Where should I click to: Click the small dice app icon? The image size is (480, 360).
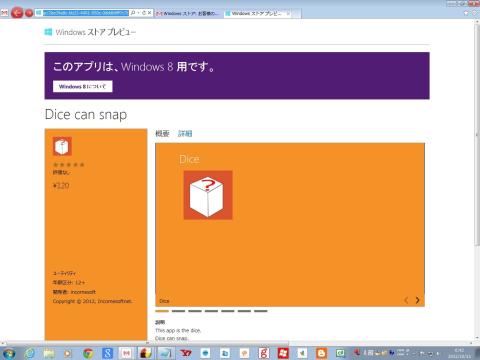point(62,146)
